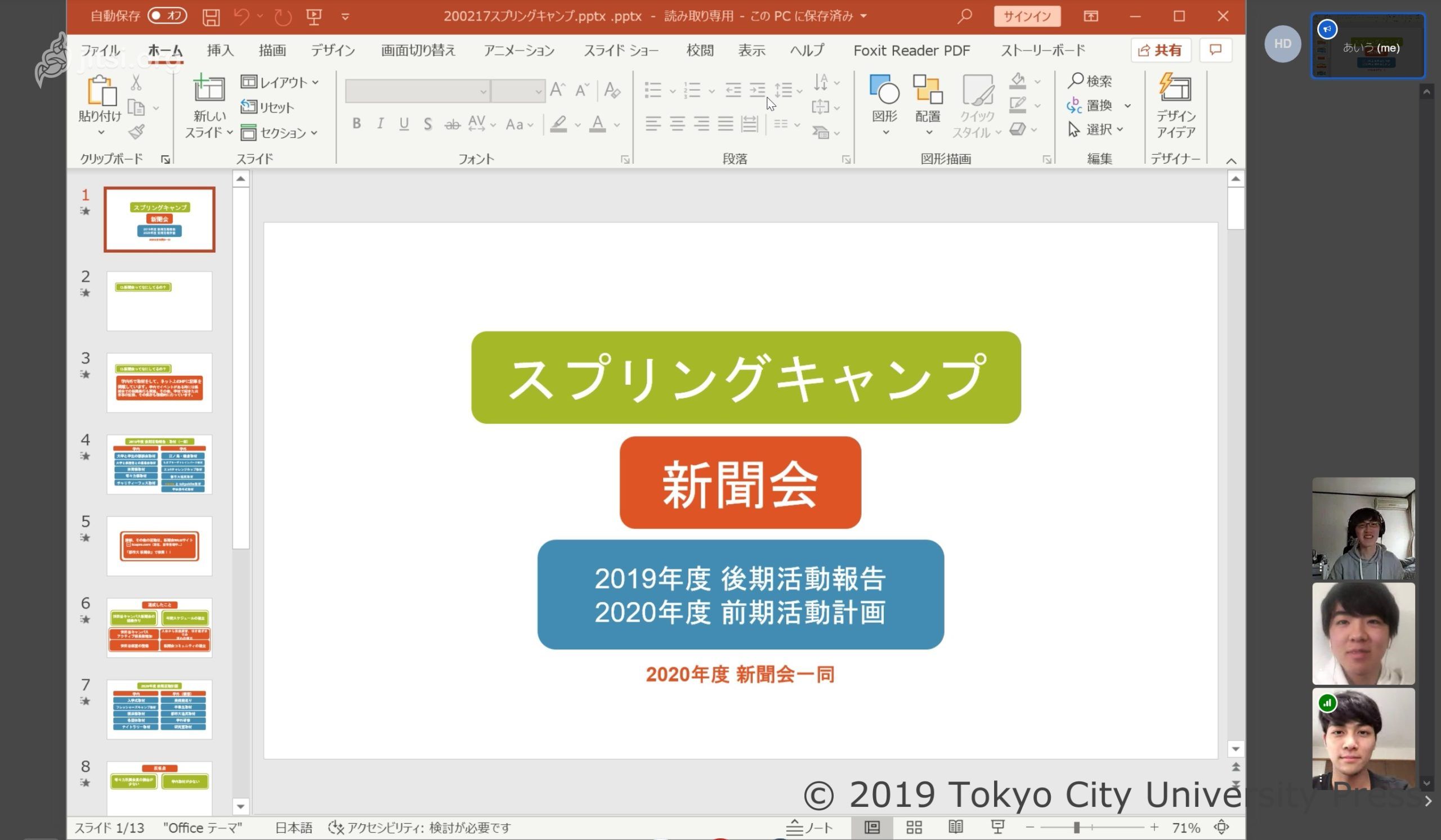Click the Clear Formatting icon

612,90
